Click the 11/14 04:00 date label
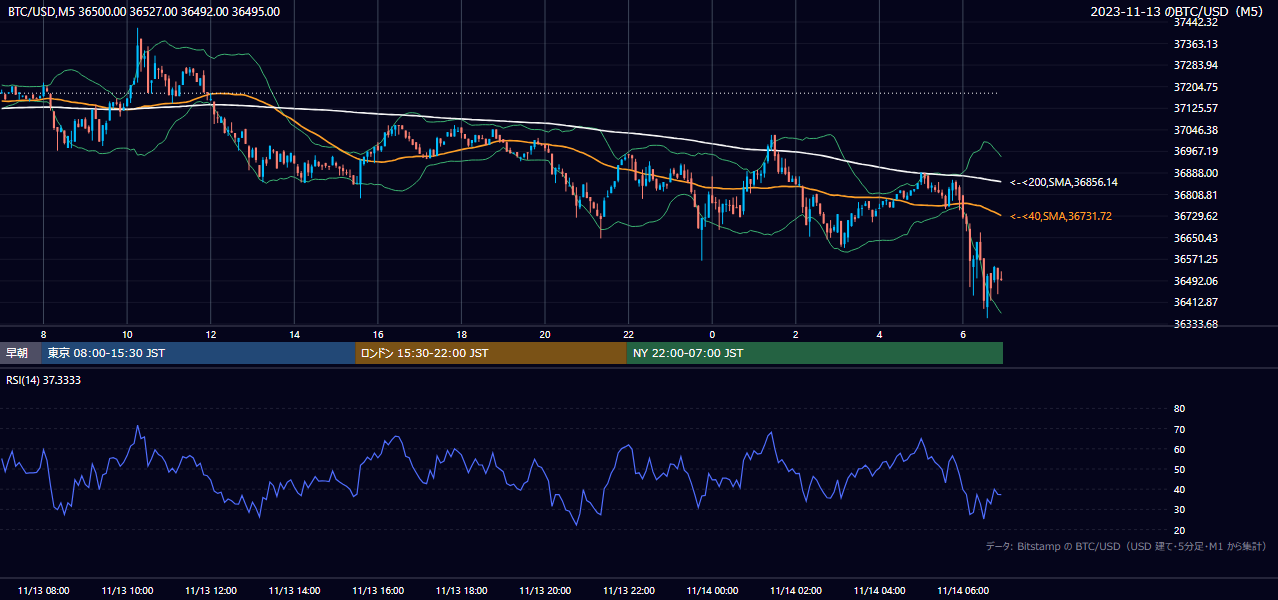Screen dimensions: 1278x600 [879, 591]
